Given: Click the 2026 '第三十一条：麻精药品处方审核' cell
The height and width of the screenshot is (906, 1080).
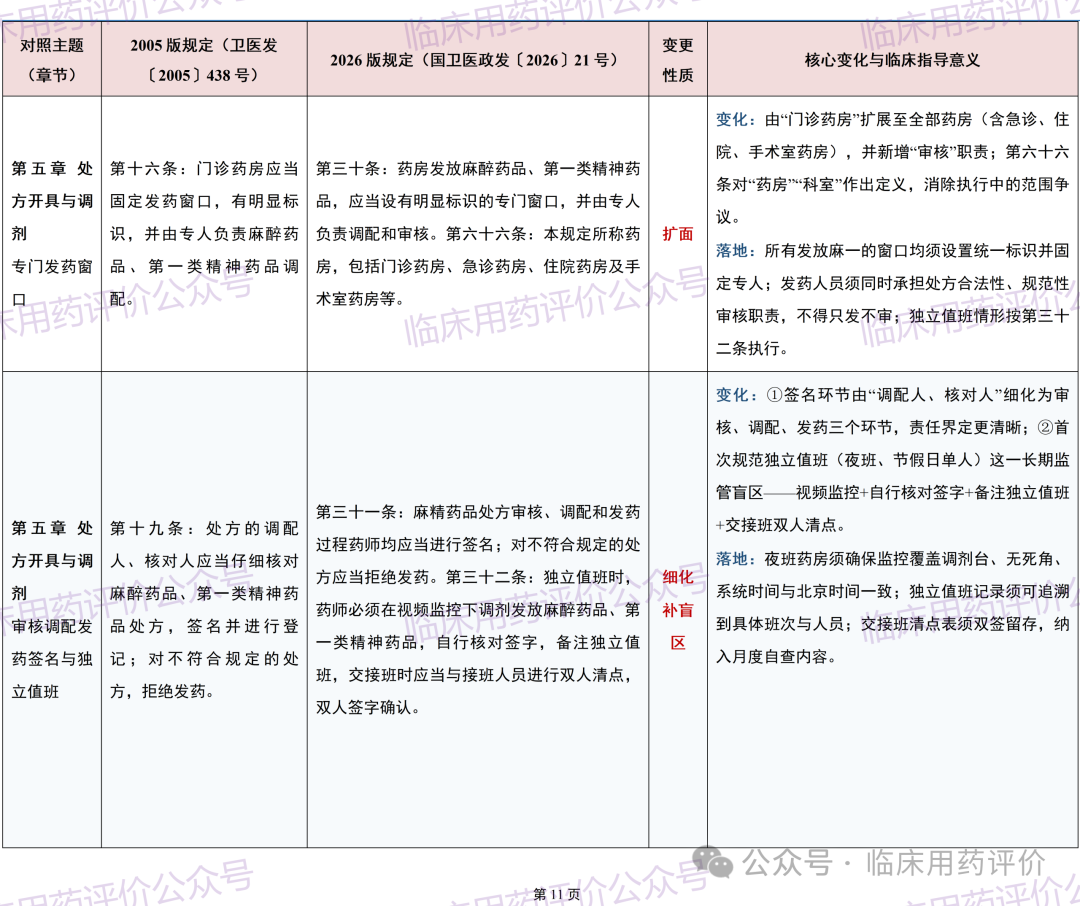Looking at the screenshot, I should (477, 610).
